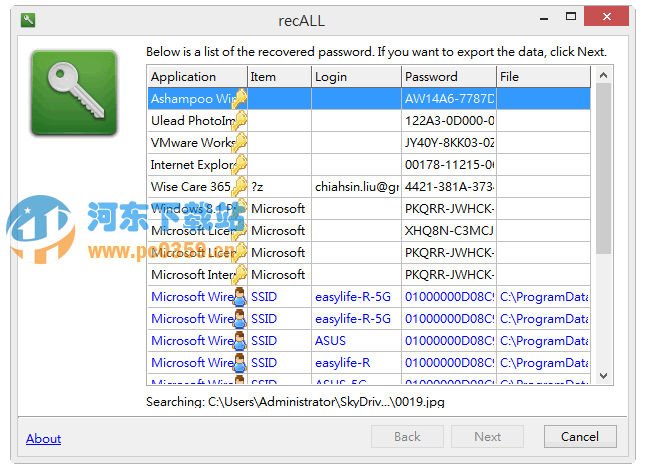
Task: Select the Ashampoo Win application row
Action: [369, 99]
